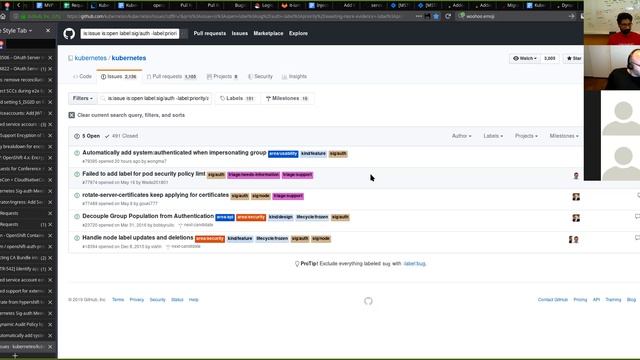
Task: Open the rotate-server-certificates issue
Action: 156,195
